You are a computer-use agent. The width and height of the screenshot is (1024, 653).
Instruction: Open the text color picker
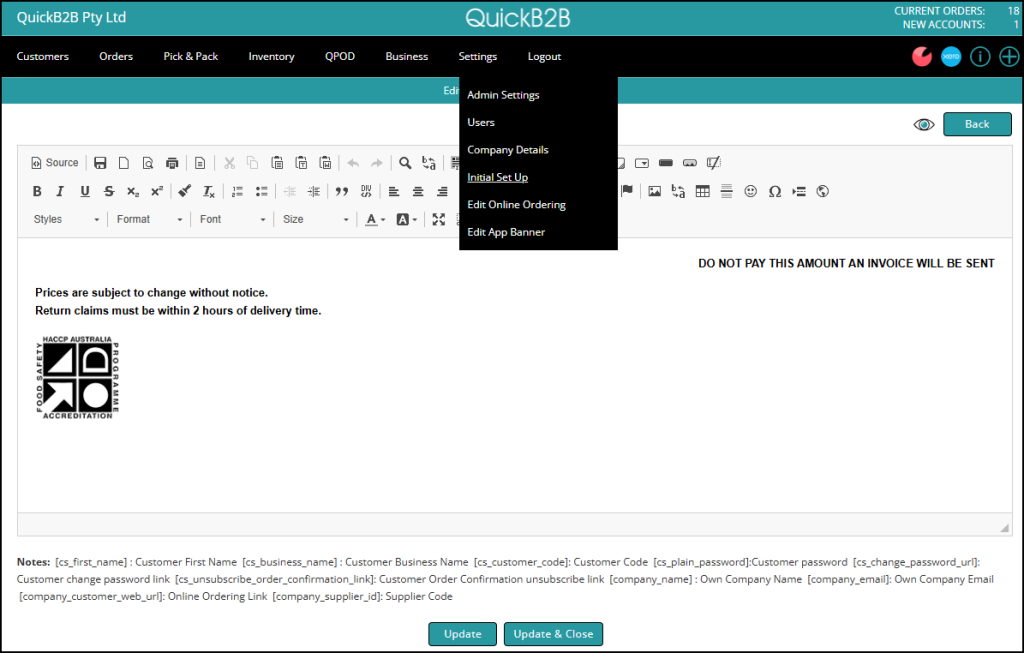point(375,219)
